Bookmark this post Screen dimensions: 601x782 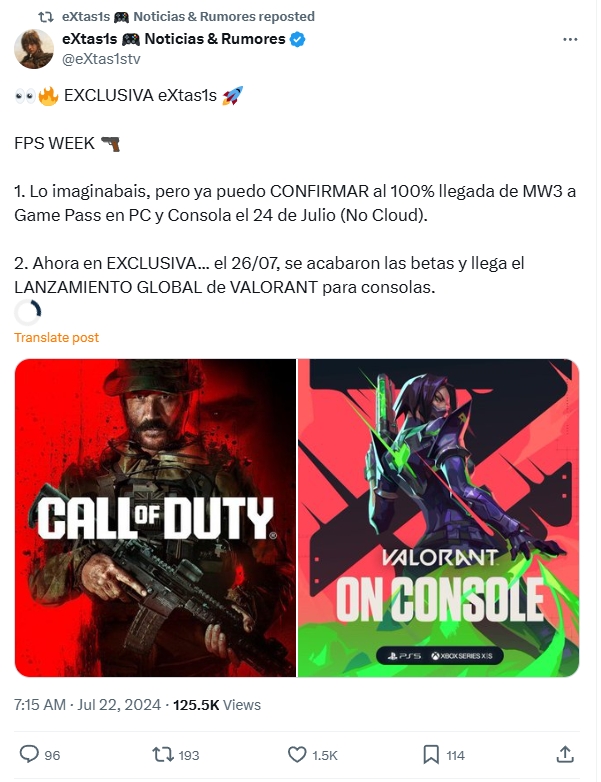[431, 755]
